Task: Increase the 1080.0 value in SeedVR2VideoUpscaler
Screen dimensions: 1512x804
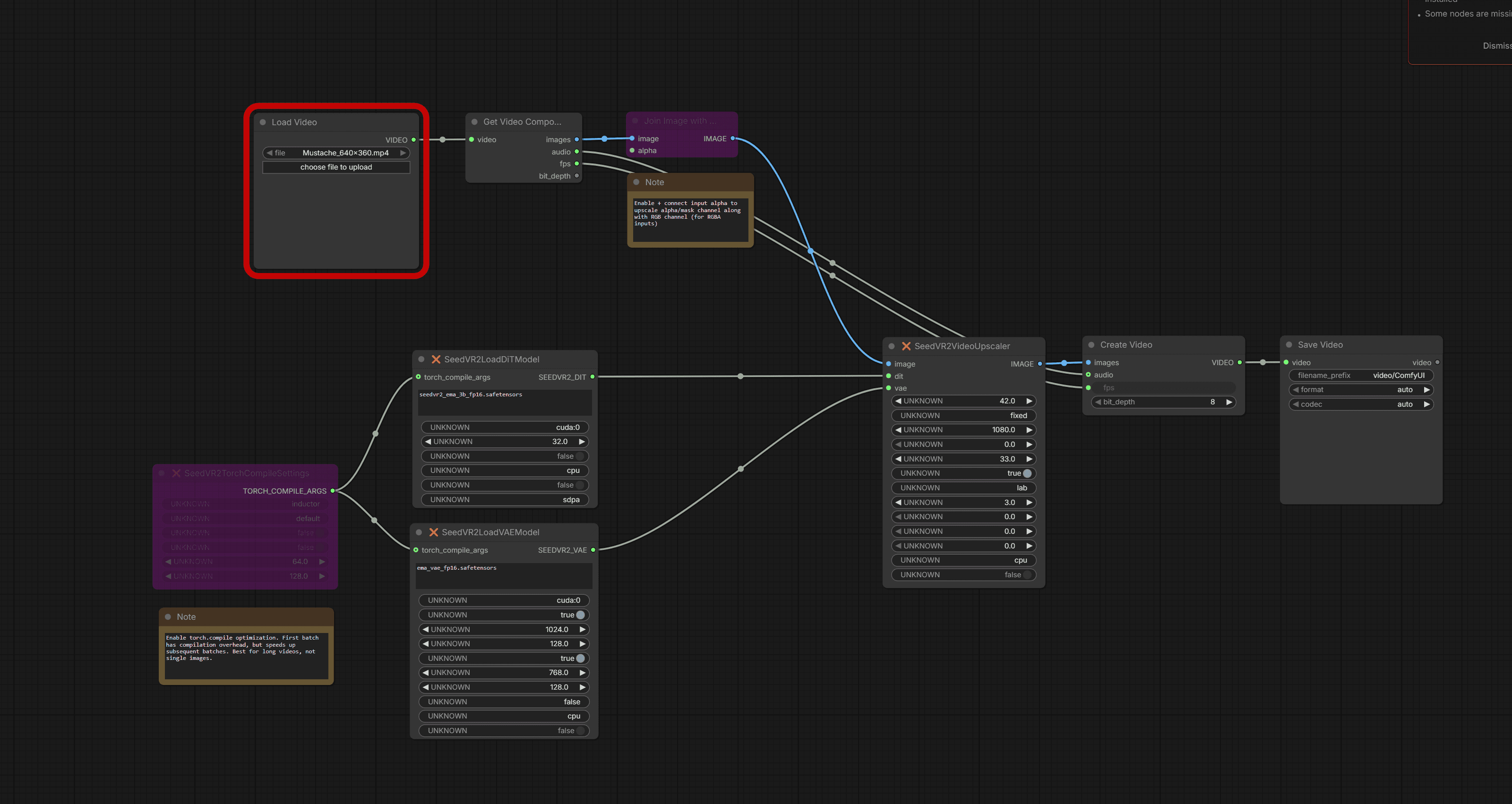Action: coord(1029,430)
